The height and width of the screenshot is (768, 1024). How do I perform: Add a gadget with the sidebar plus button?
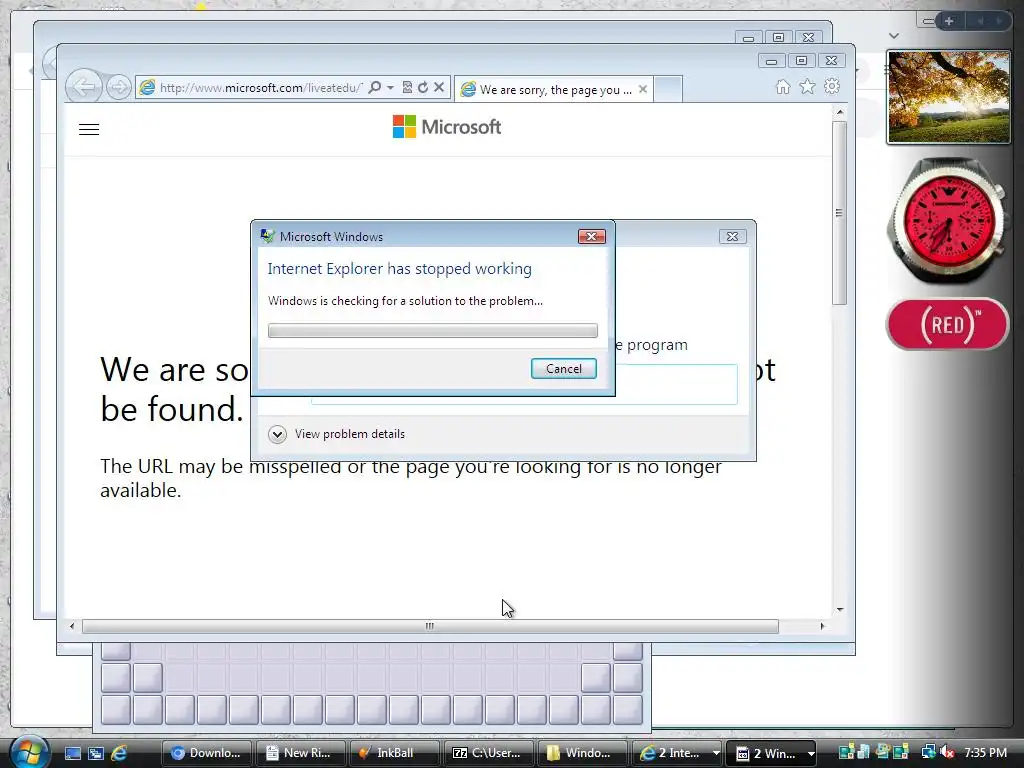tap(949, 22)
